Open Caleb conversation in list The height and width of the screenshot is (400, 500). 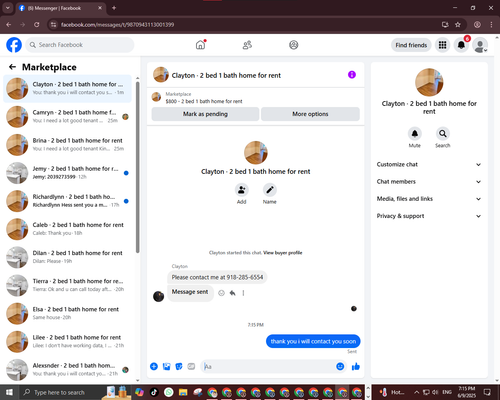(67, 229)
